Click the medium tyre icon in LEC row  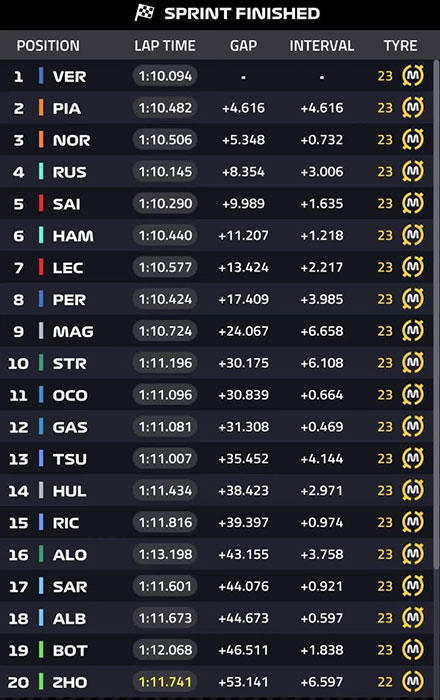[x=413, y=267]
